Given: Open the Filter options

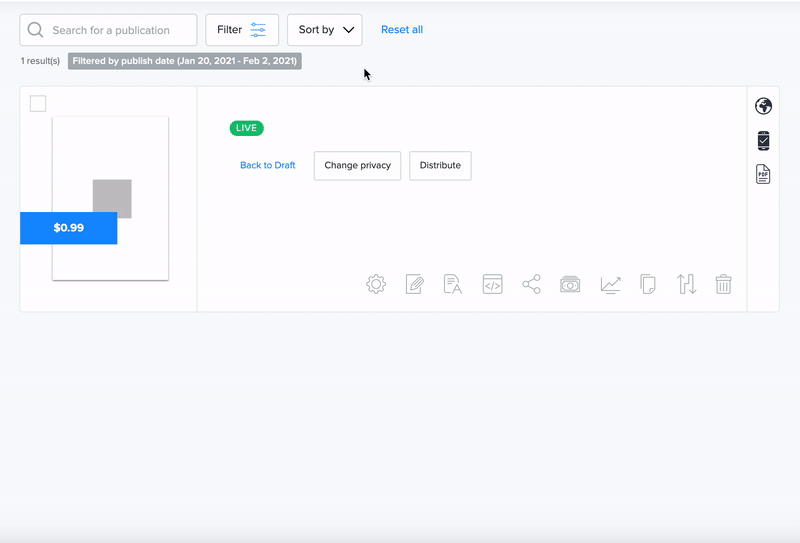Looking at the screenshot, I should click(242, 30).
